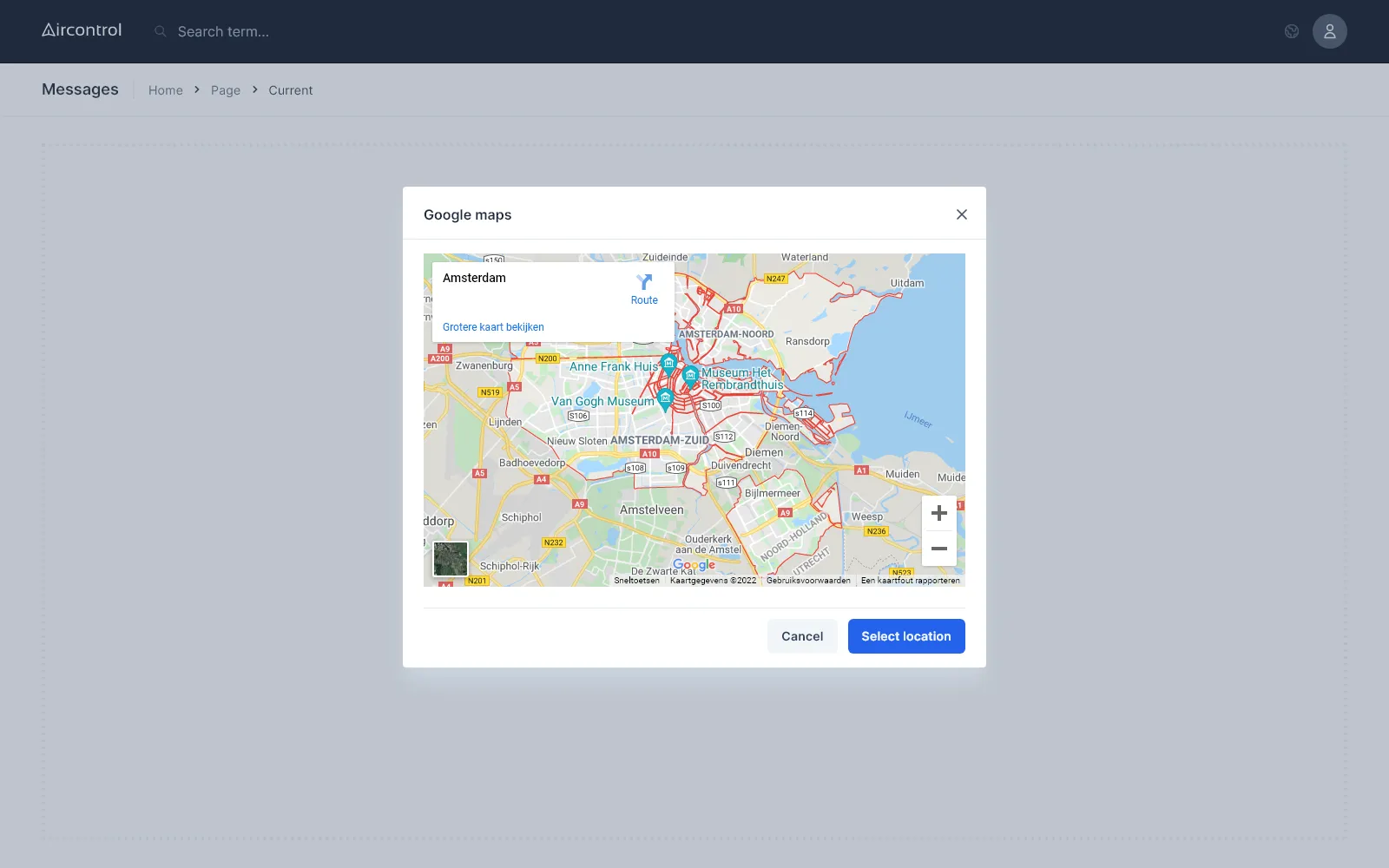Click the Ransdorp map label
The image size is (1389, 868).
807,341
